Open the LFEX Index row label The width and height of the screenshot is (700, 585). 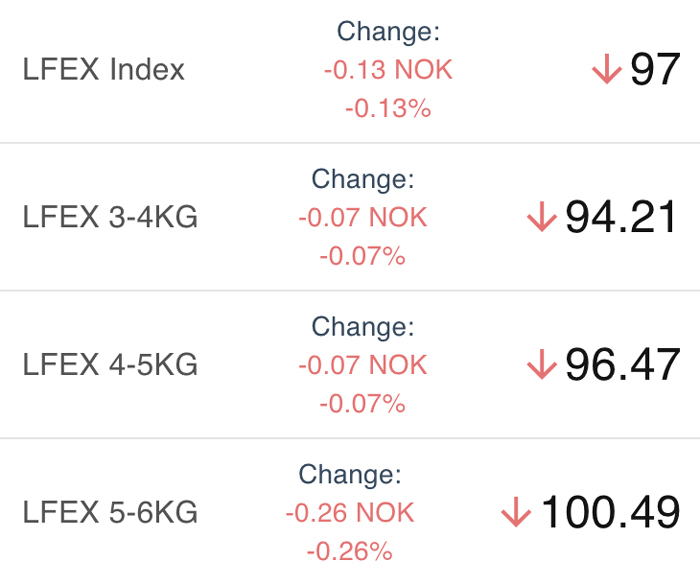coord(103,69)
